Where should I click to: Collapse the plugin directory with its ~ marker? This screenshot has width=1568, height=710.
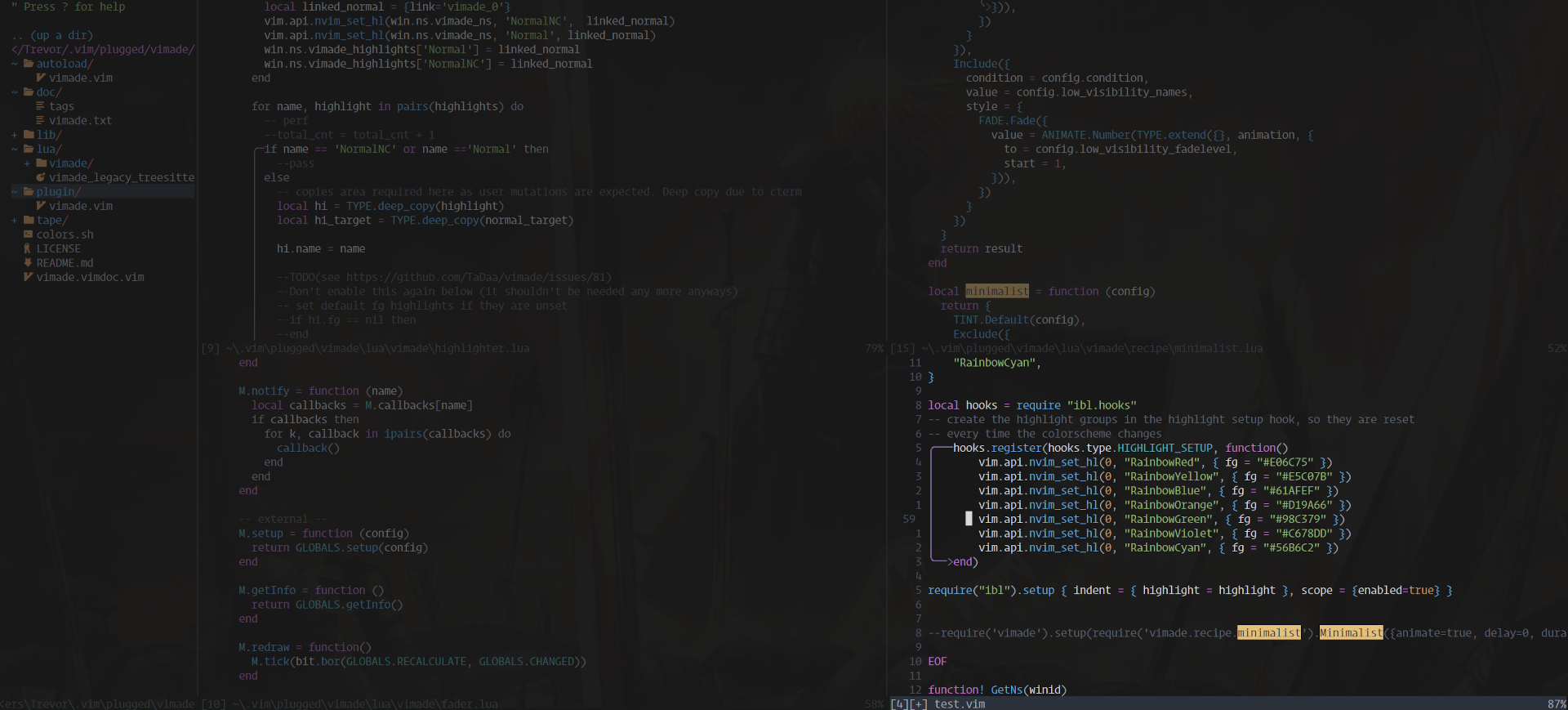(15, 192)
